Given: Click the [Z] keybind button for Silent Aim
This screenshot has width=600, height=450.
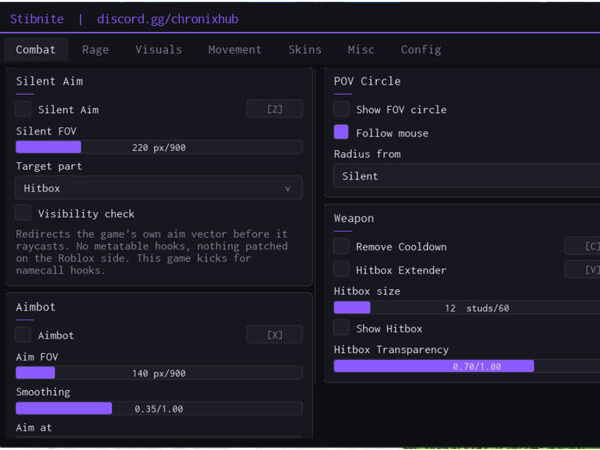Looking at the screenshot, I should (275, 109).
